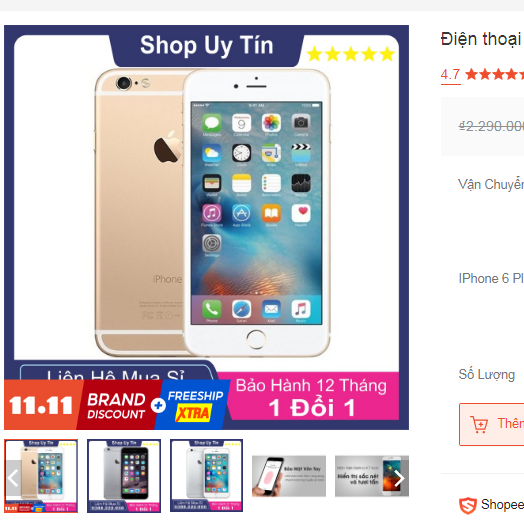
Task: Click the orange rating stars
Action: pyautogui.click(x=495, y=74)
